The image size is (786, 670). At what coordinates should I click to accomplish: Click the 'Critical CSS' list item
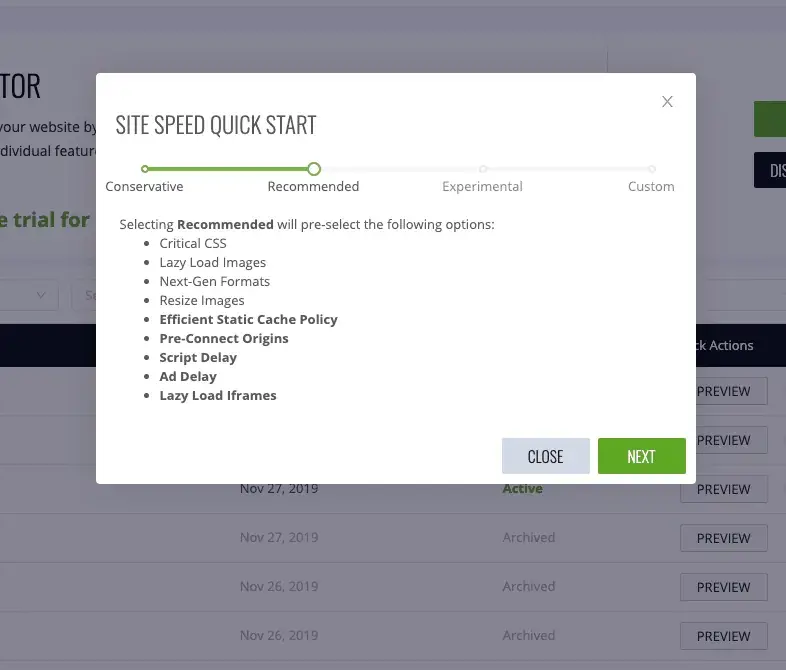[193, 243]
